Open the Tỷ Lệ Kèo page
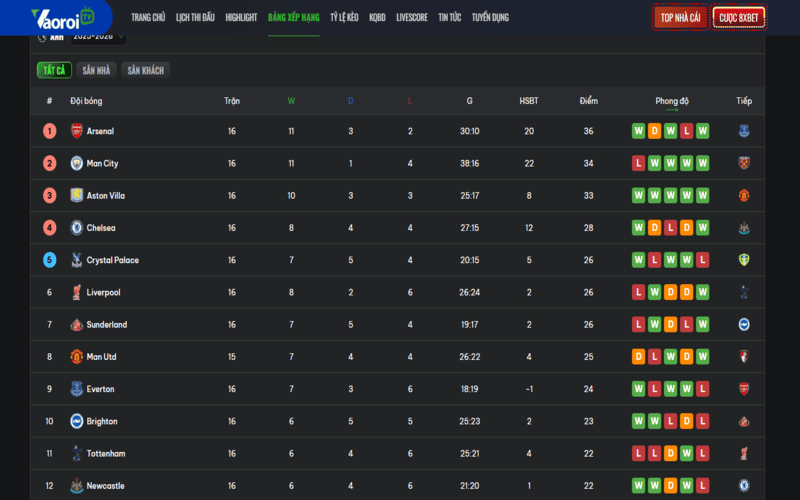This screenshot has height=500, width=800. (x=344, y=18)
